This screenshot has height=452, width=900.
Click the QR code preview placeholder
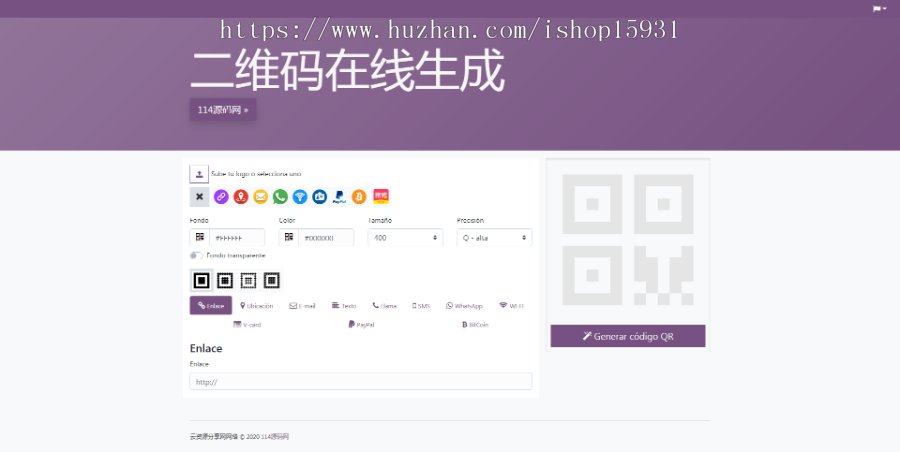628,239
